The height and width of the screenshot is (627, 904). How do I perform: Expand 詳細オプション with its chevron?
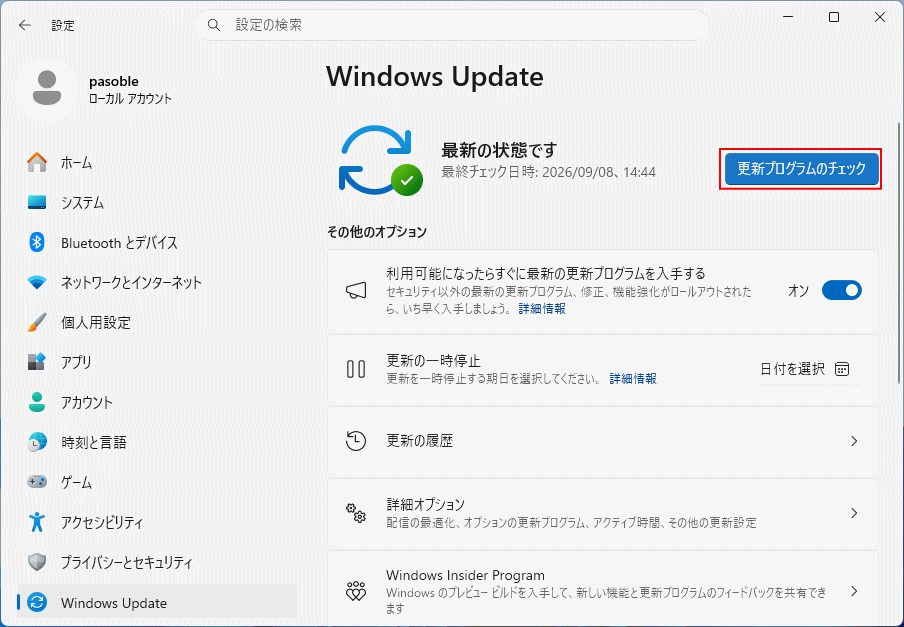click(854, 513)
